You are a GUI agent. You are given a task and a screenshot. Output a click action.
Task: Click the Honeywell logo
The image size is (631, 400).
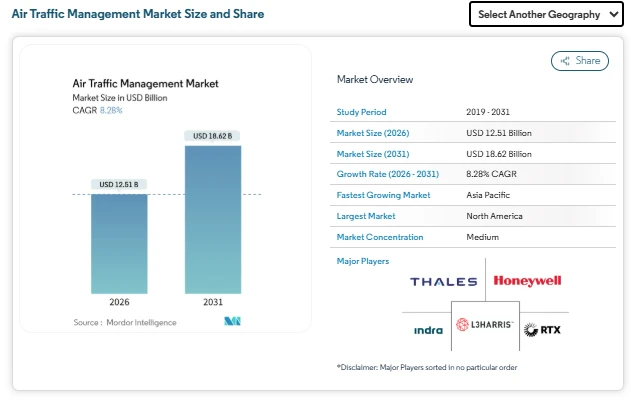coord(527,281)
